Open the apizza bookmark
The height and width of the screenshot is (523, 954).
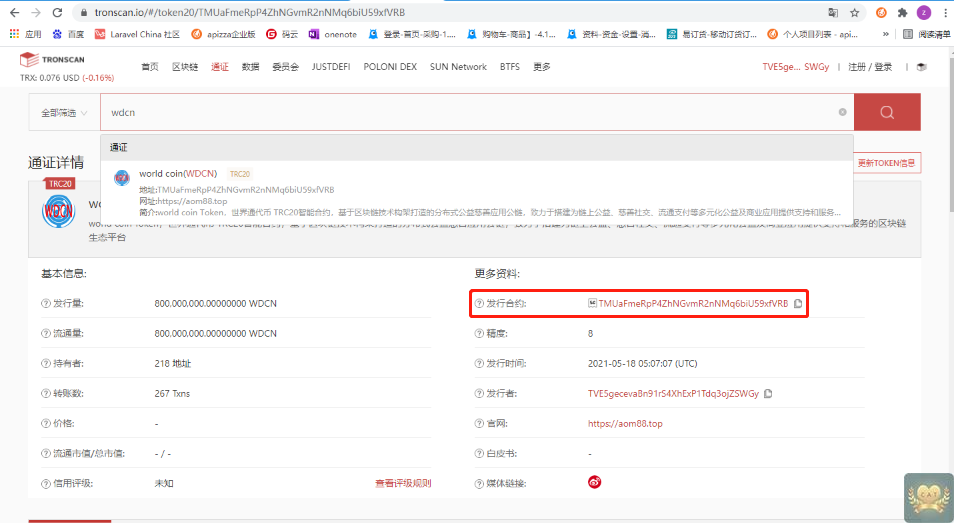click(223, 34)
